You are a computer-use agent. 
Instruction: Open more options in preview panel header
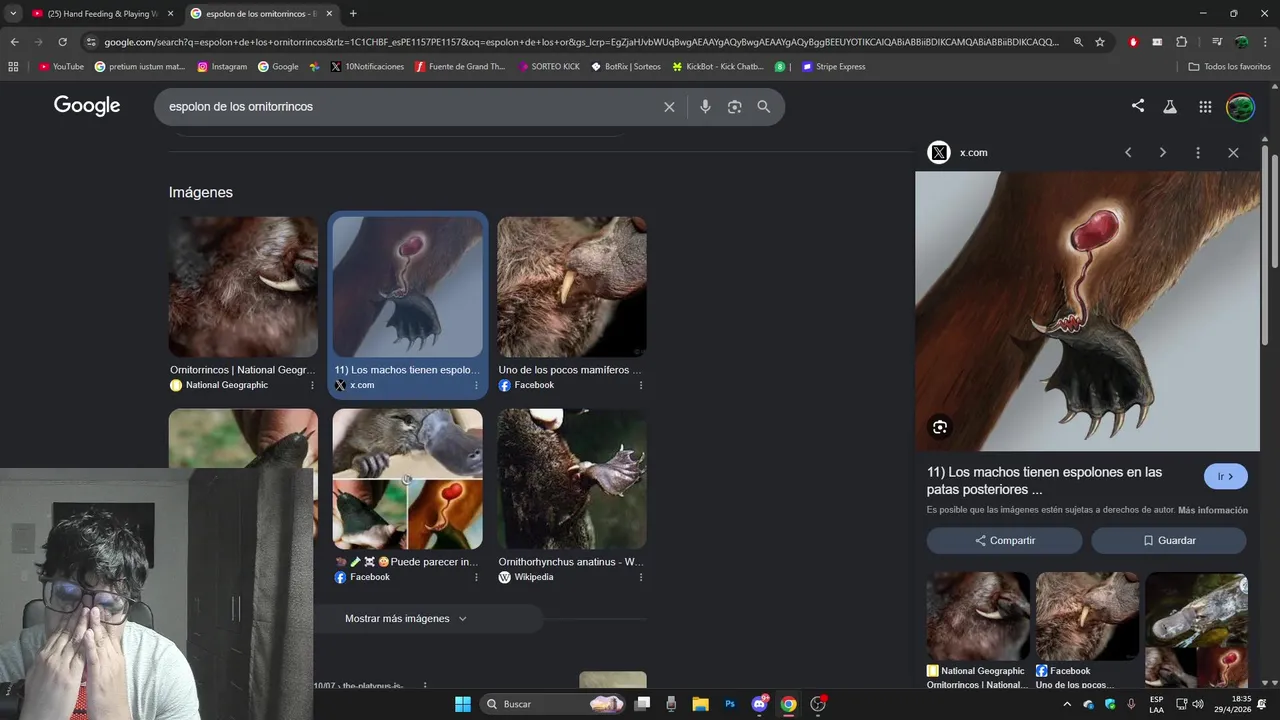coord(1198,153)
